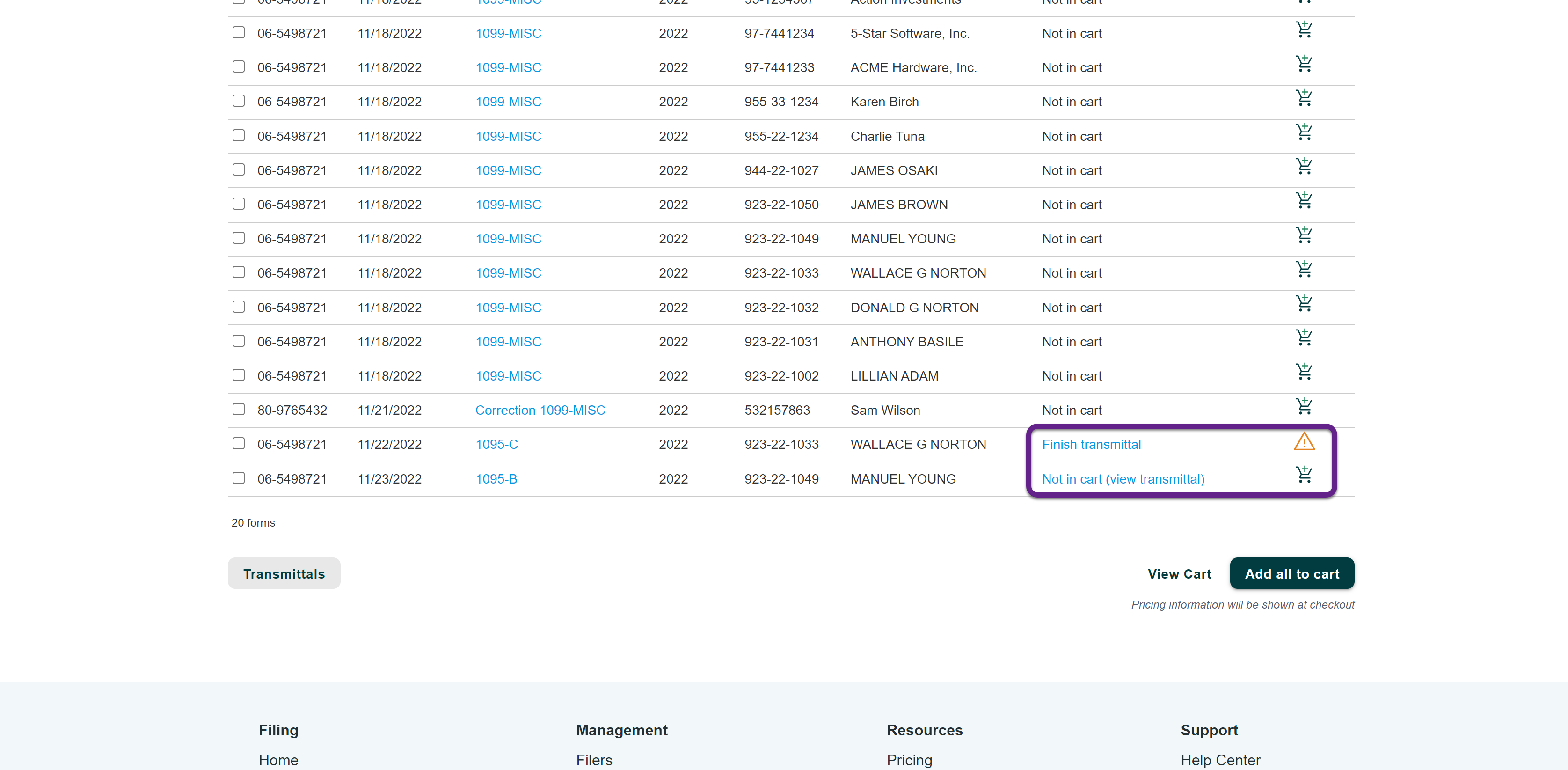Open the Transmittals button
The image size is (1568, 770).
point(284,573)
